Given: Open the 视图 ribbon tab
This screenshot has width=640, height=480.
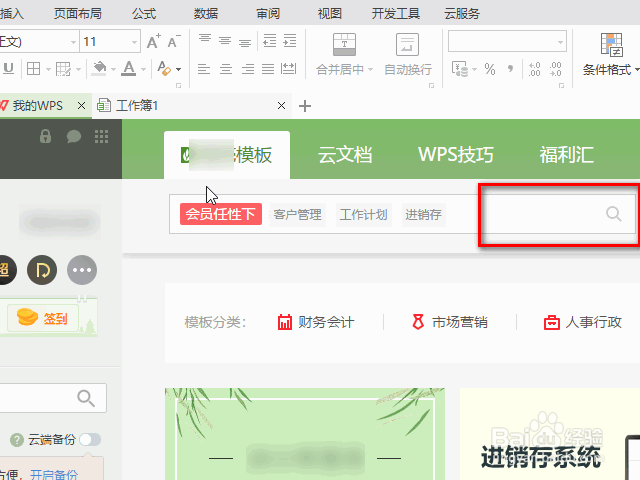Looking at the screenshot, I should (329, 13).
